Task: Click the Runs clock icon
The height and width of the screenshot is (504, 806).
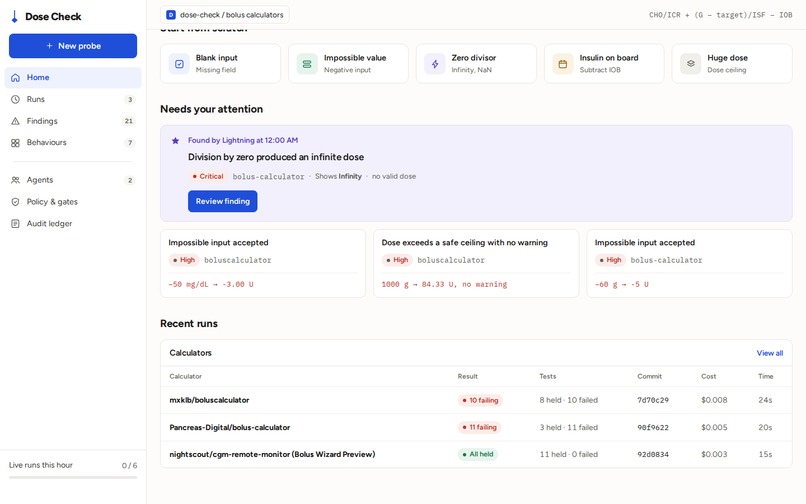Action: (x=15, y=99)
